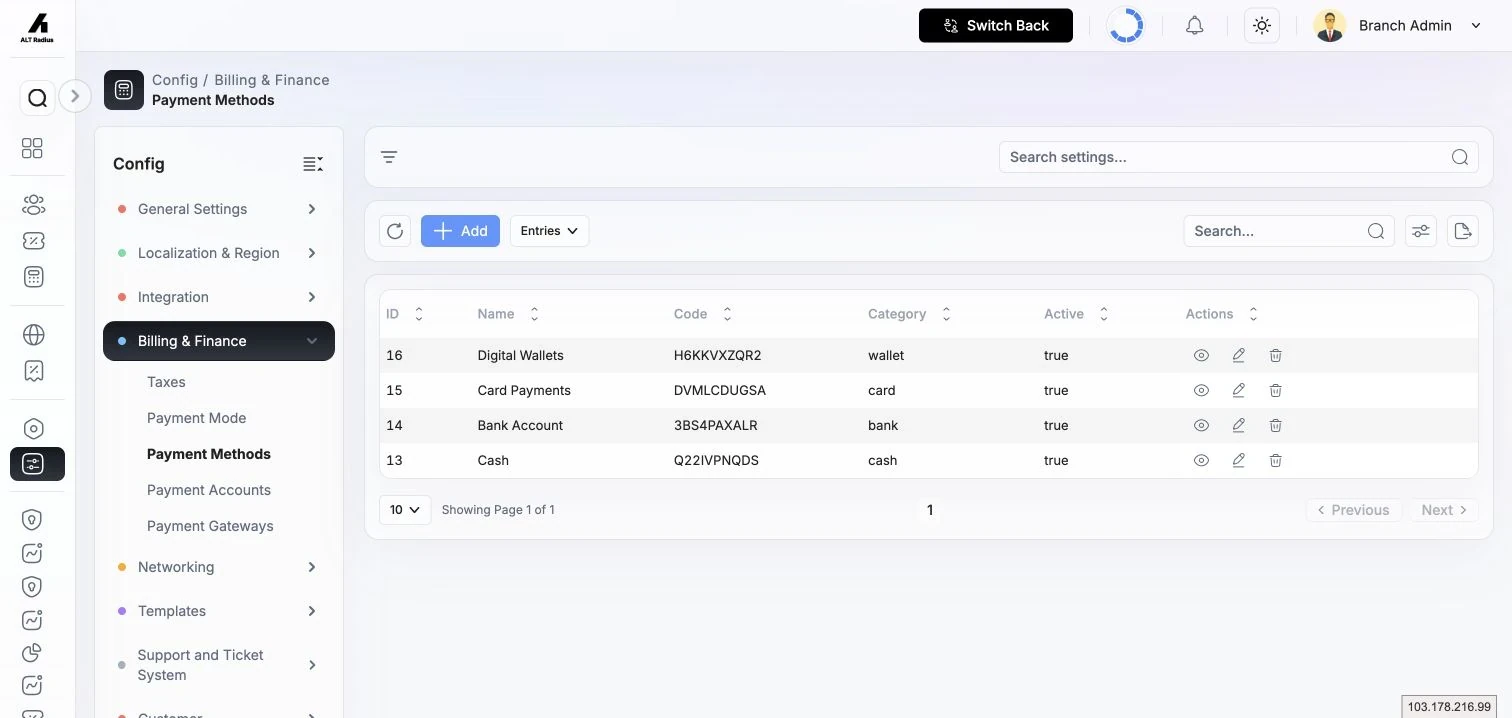Click the circular loading progress indicator
1512x718 pixels.
pos(1126,26)
